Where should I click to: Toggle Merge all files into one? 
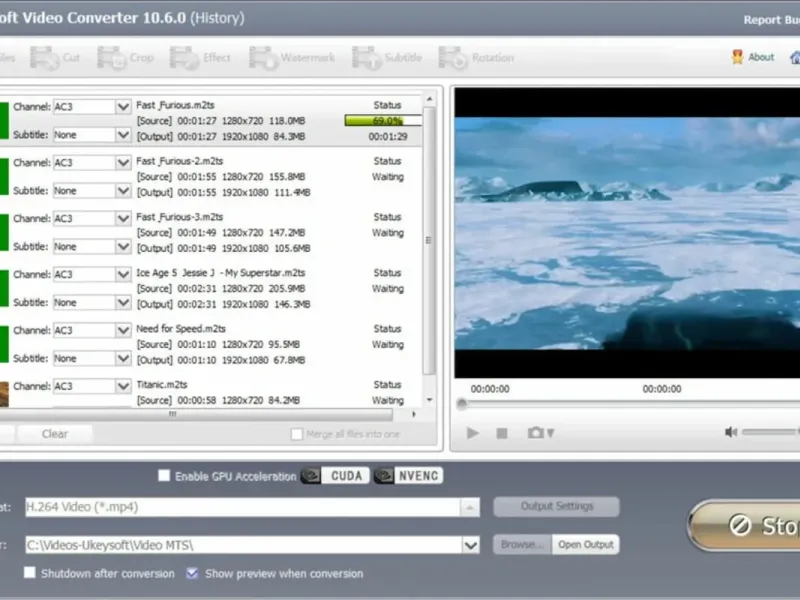(x=296, y=434)
